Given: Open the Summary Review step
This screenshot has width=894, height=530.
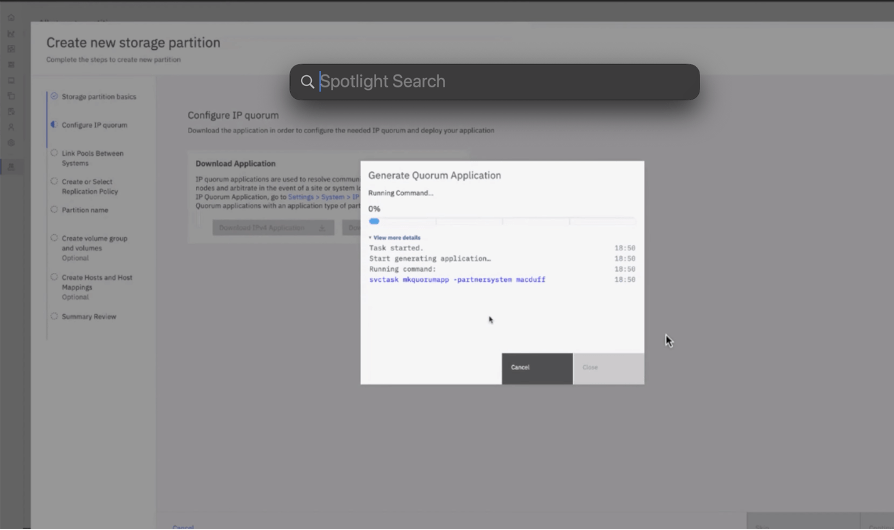Looking at the screenshot, I should (x=88, y=317).
